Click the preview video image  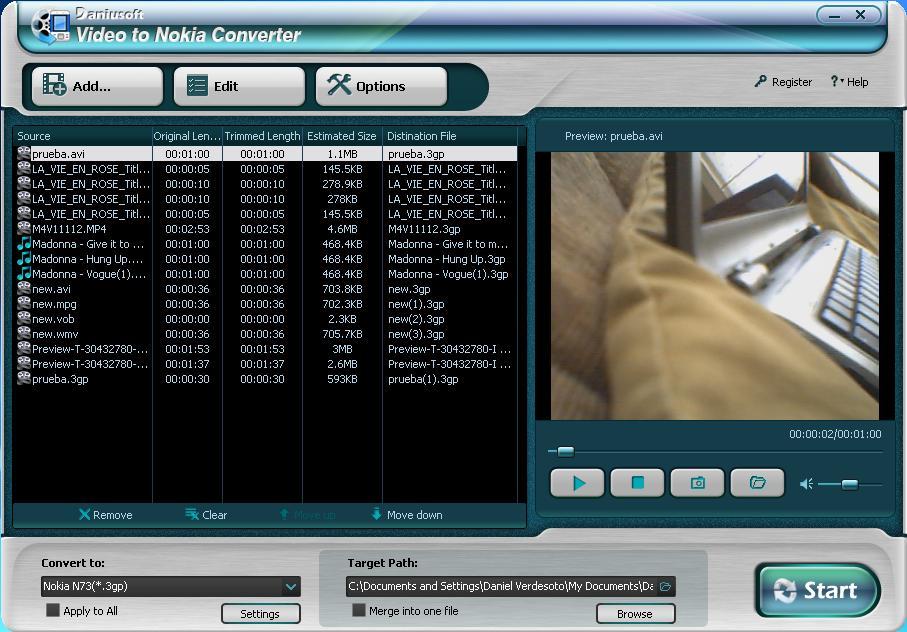tap(714, 286)
